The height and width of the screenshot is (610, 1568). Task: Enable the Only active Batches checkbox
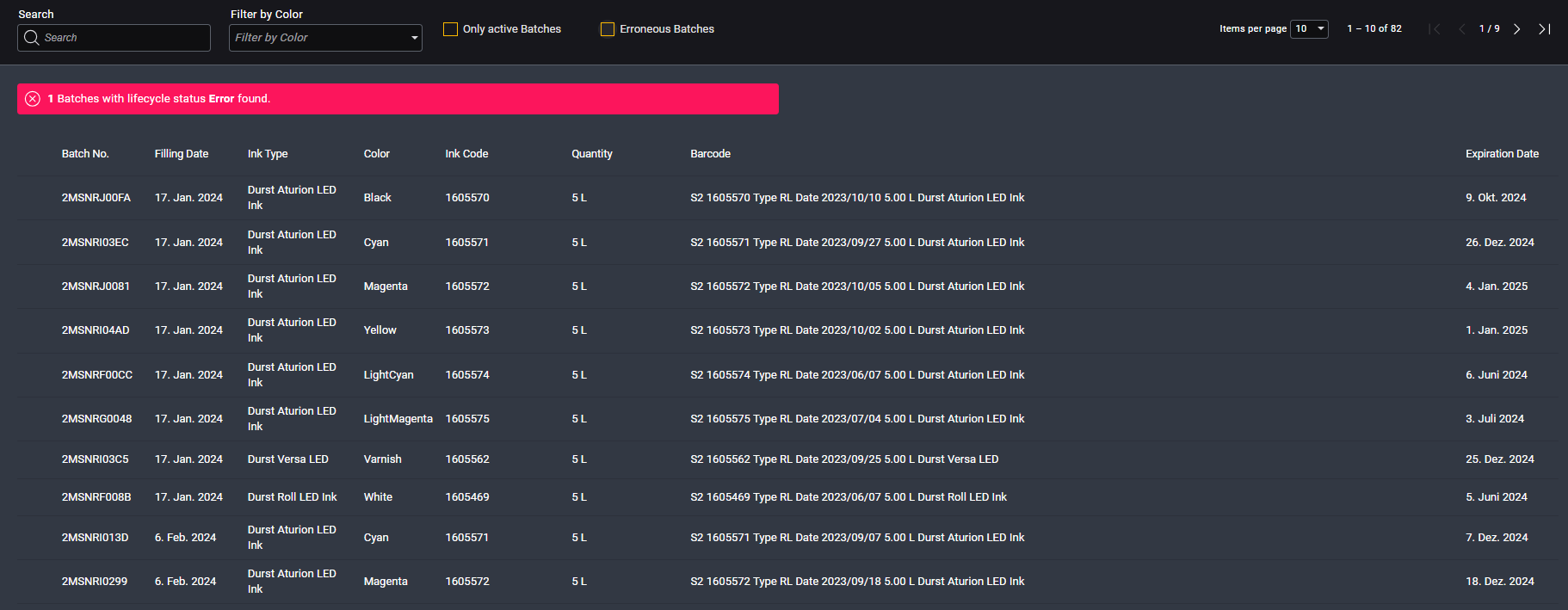point(450,29)
